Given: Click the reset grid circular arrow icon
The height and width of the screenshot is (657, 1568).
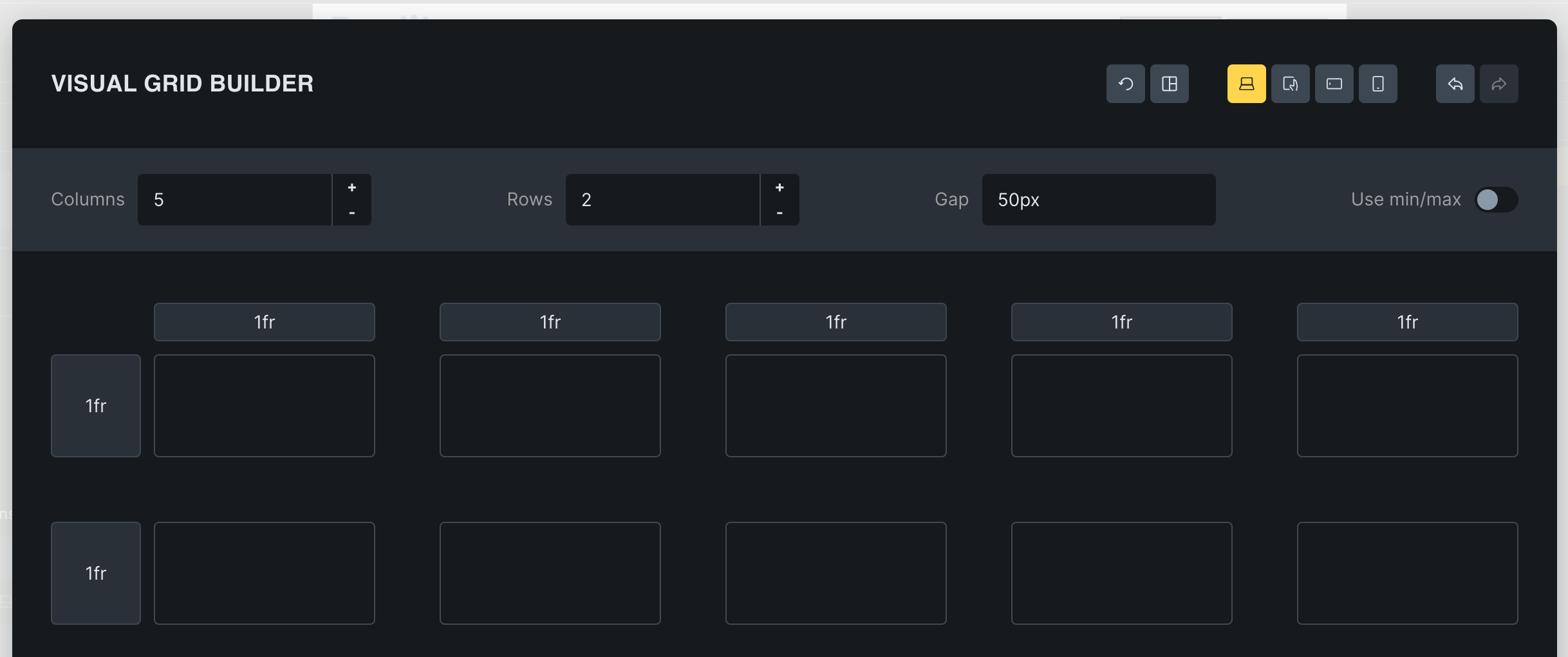Looking at the screenshot, I should click(x=1125, y=84).
